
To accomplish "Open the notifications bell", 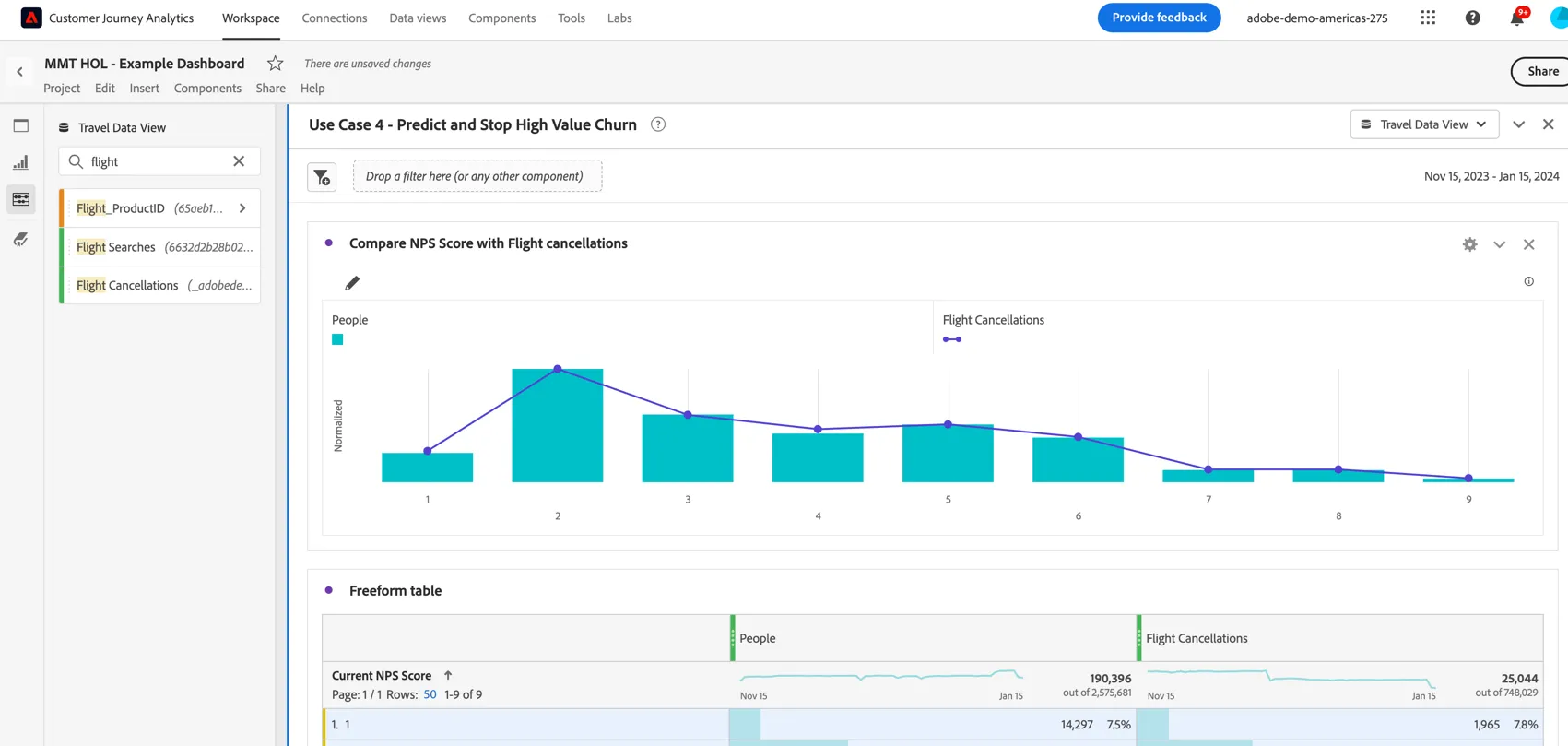I will click(x=1517, y=18).
